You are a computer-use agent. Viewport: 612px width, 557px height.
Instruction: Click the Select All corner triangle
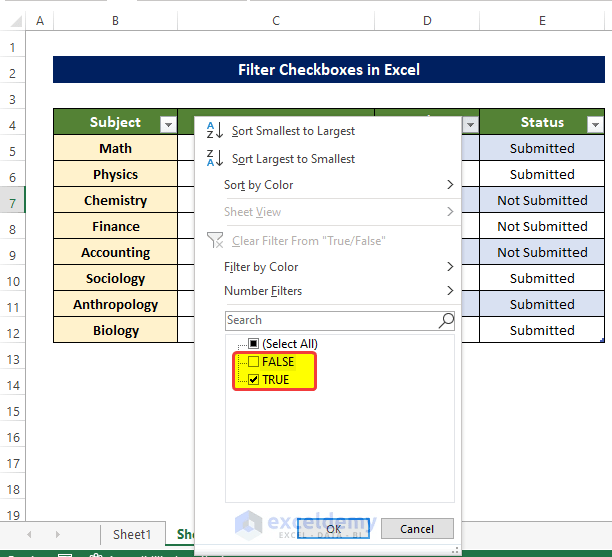click(16, 21)
